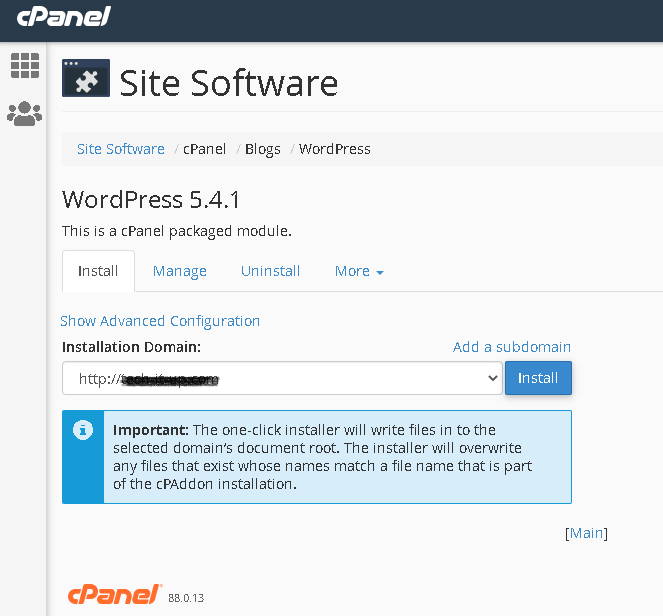Screen dimensions: 663x616
Task: Click the info icon in Important notice
Action: [83, 430]
